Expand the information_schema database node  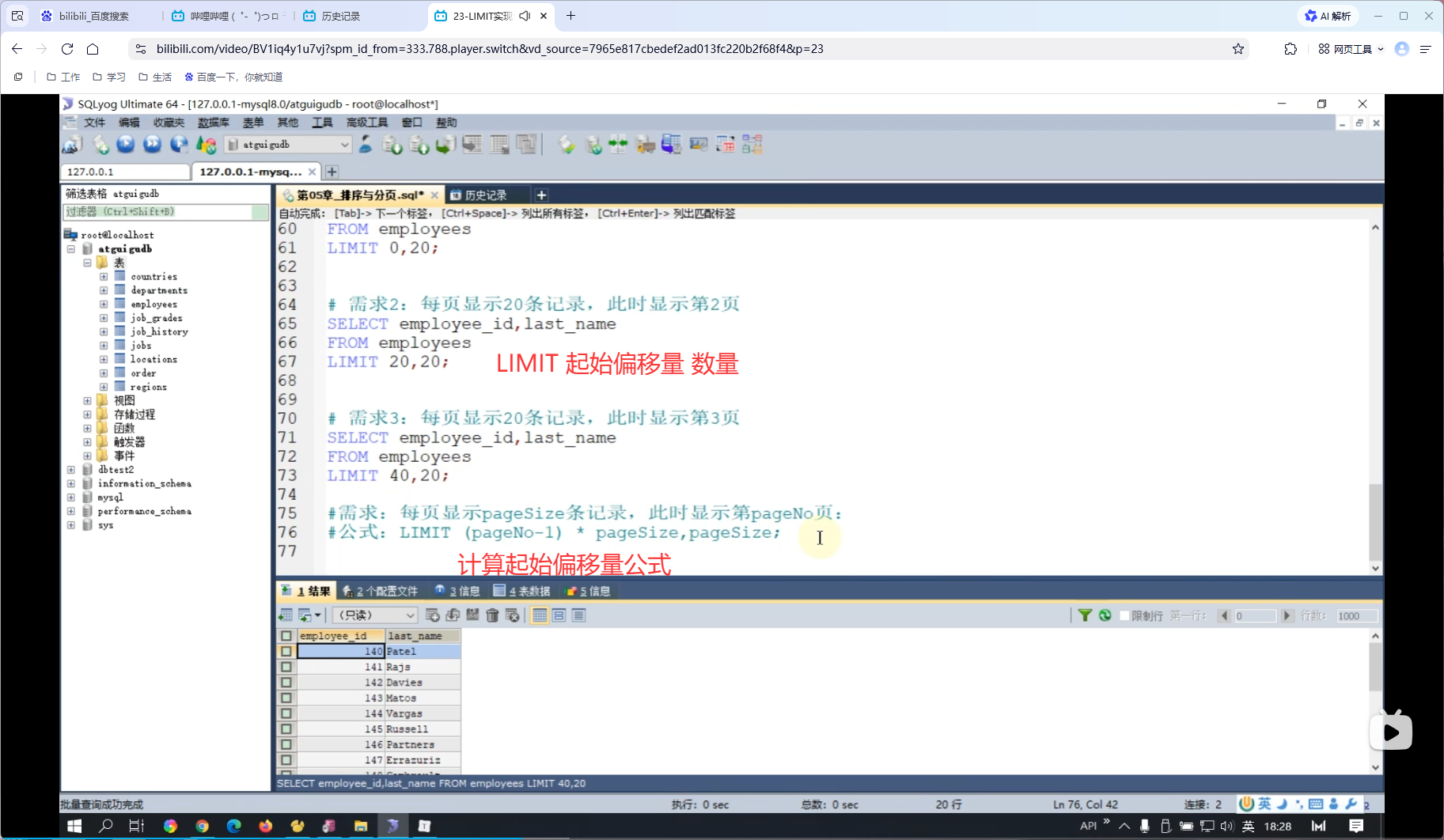pyautogui.click(x=71, y=483)
